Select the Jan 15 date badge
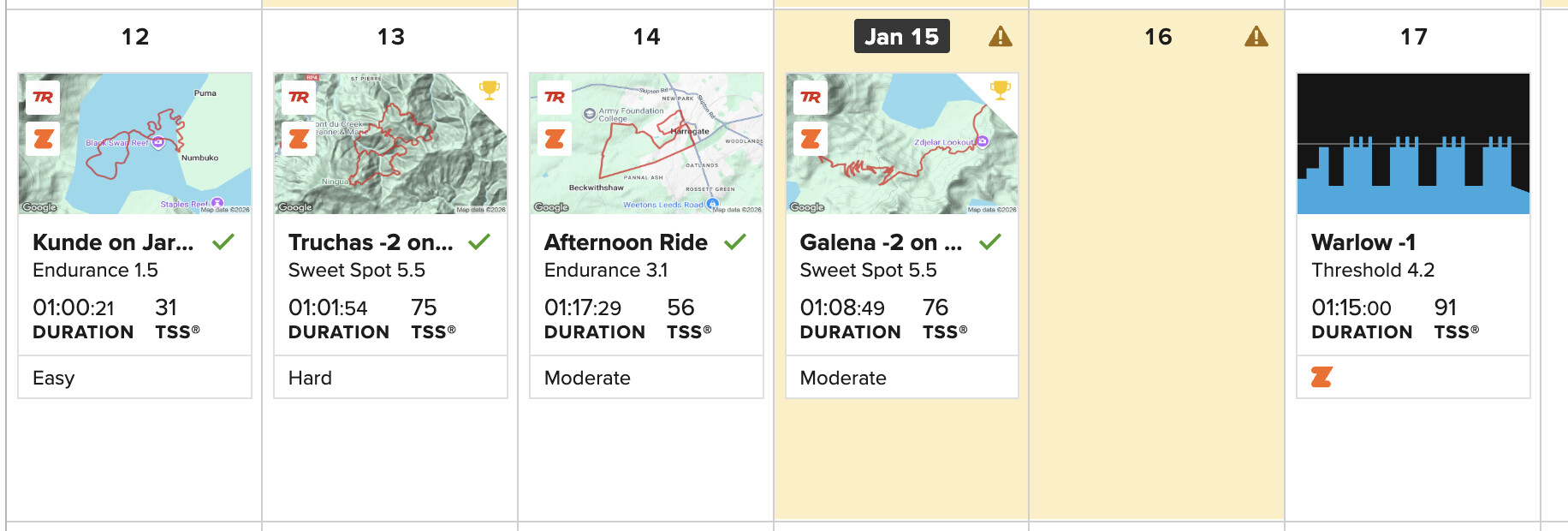Image resolution: width=1568 pixels, height=531 pixels. pyautogui.click(x=901, y=37)
